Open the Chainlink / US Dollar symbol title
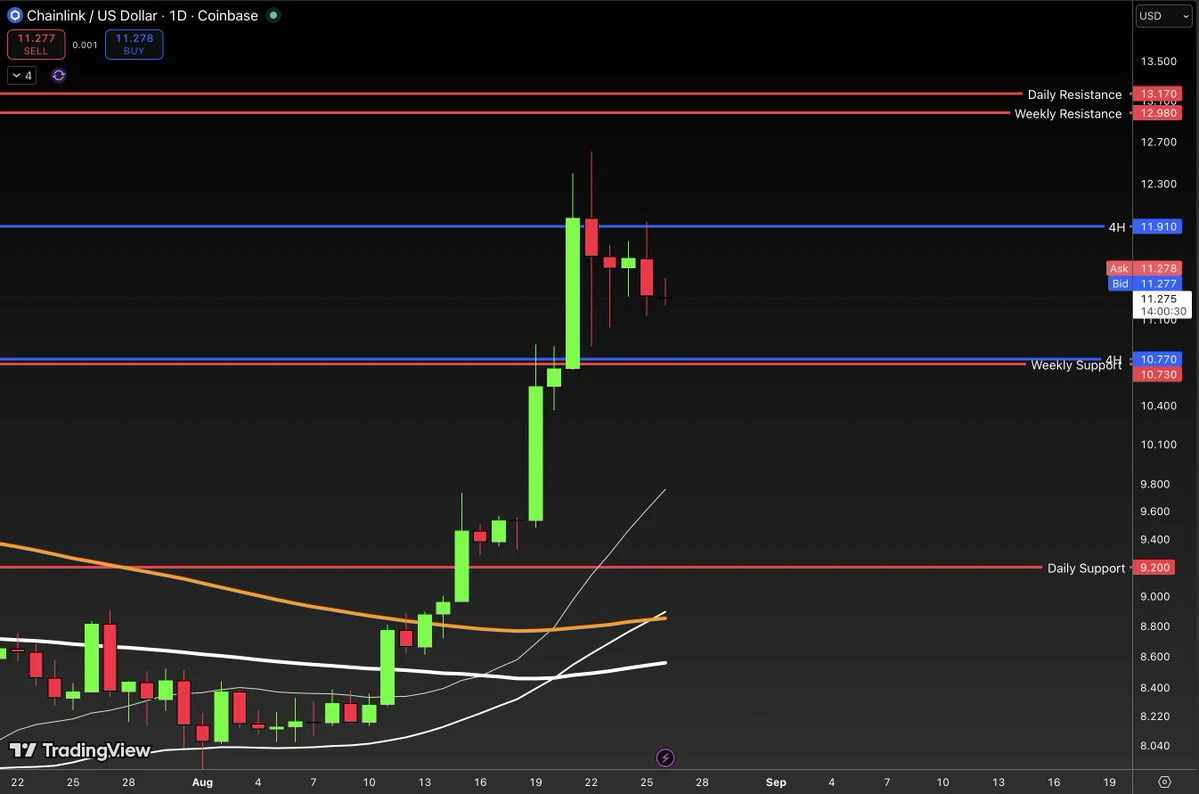 92,15
